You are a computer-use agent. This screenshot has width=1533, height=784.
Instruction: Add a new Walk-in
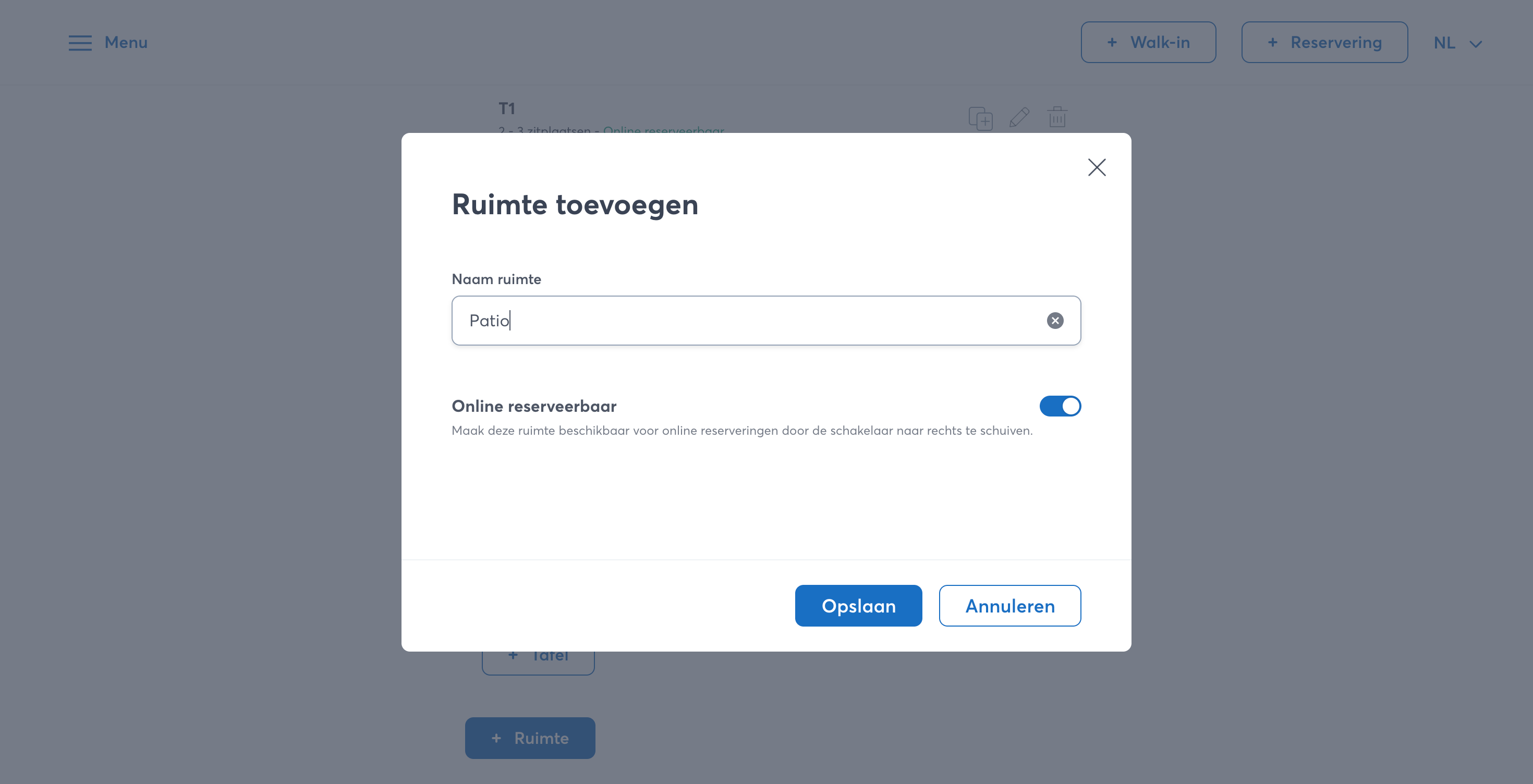point(1148,42)
